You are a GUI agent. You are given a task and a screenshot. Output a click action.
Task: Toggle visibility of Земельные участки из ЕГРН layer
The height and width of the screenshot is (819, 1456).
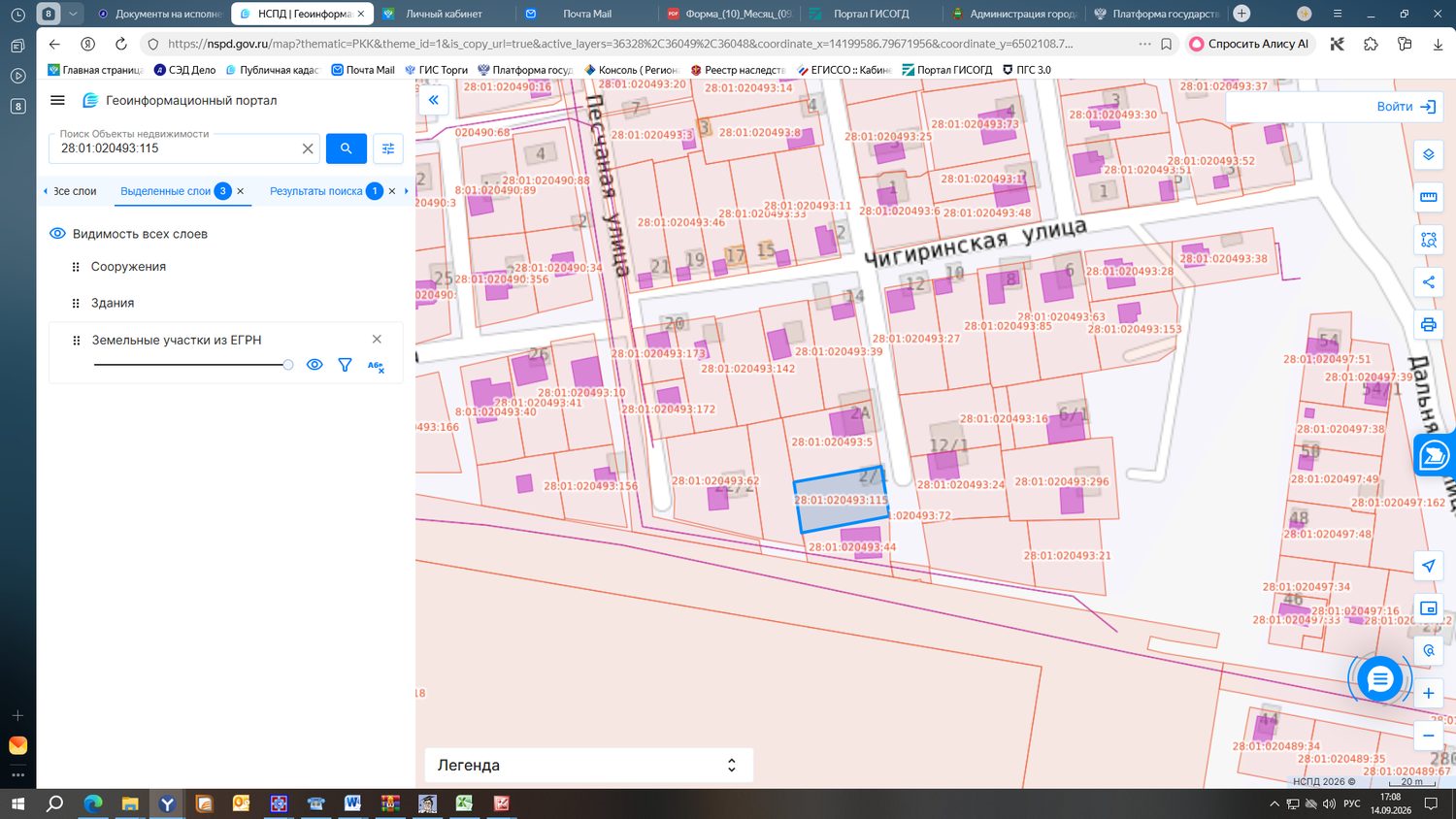pyautogui.click(x=314, y=365)
